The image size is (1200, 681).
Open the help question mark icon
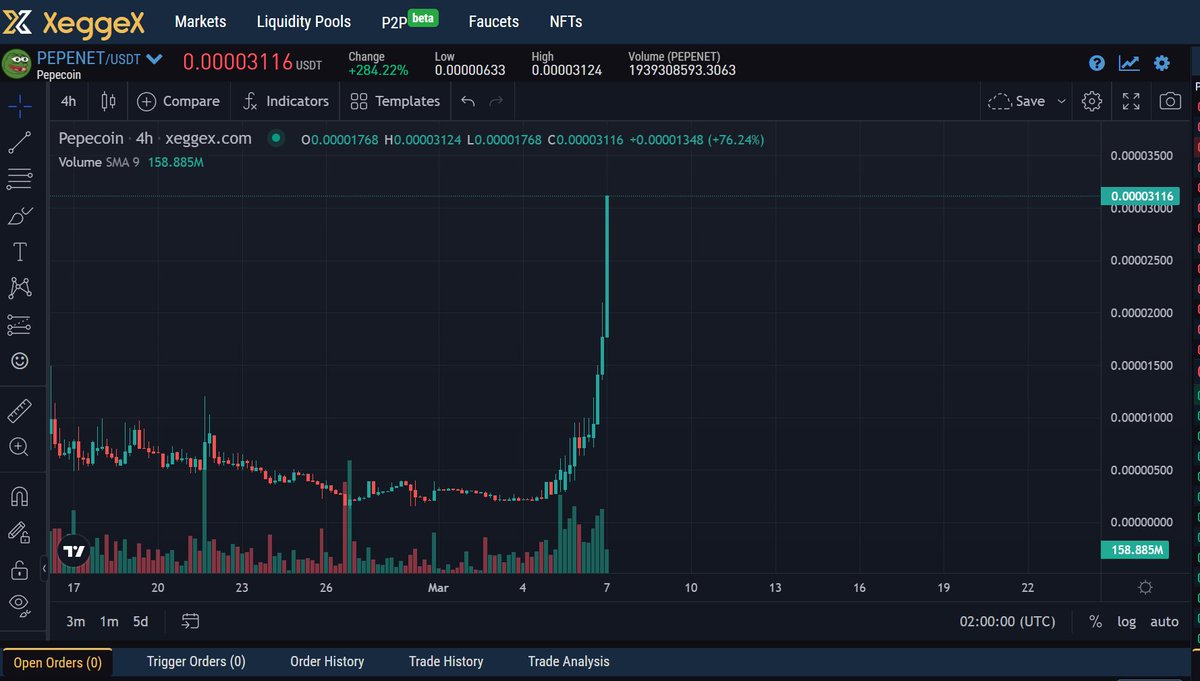click(1097, 63)
